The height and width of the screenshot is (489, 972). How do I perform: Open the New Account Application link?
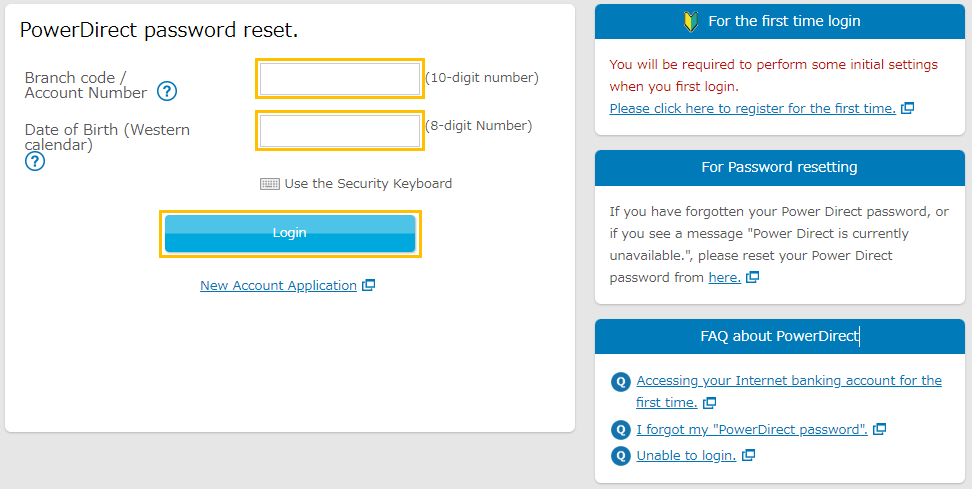tap(278, 286)
